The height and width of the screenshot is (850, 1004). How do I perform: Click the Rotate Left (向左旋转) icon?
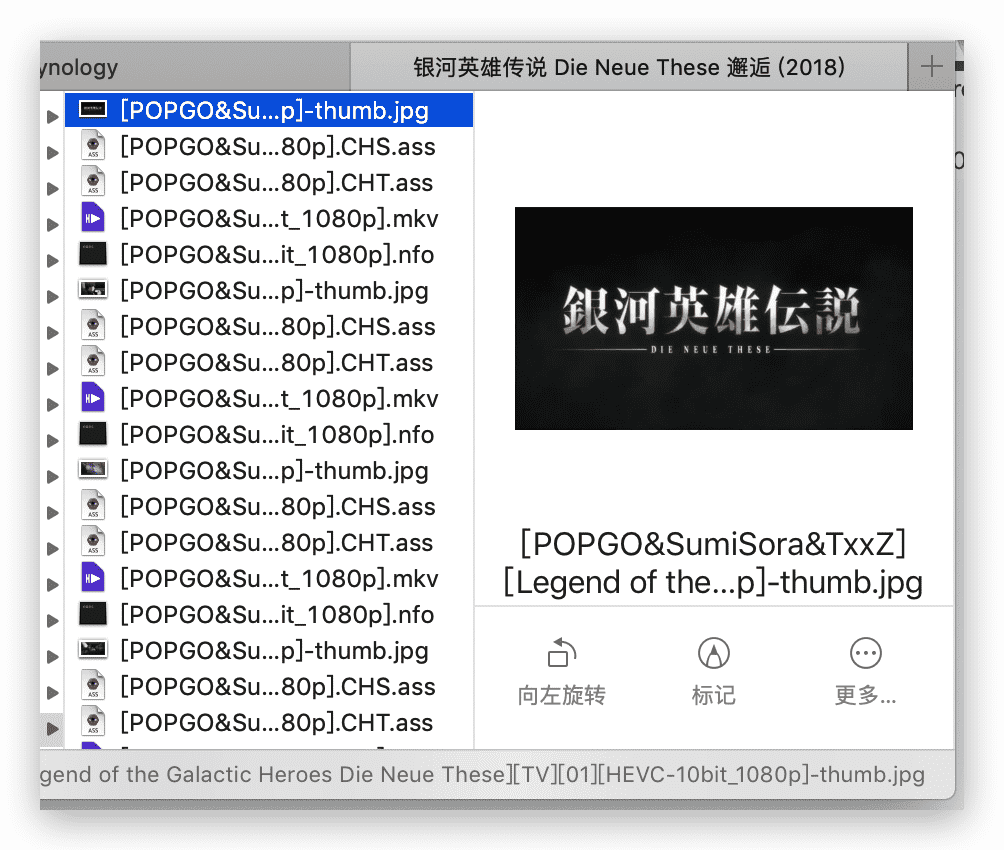pos(560,654)
